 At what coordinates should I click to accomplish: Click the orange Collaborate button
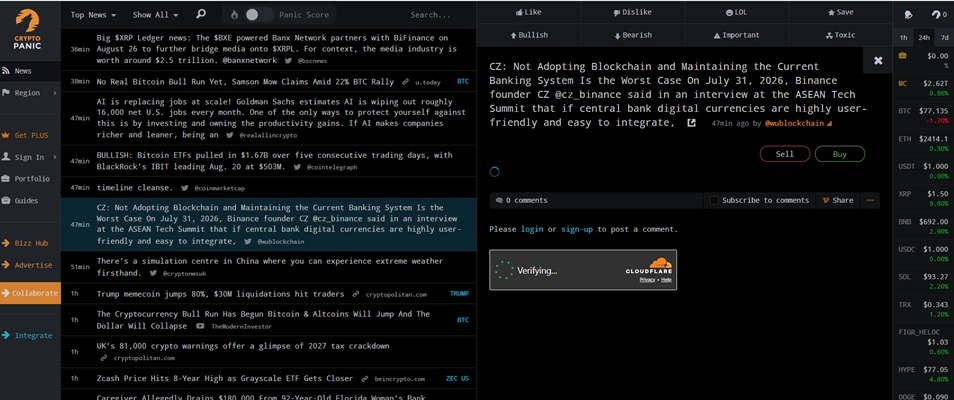click(x=30, y=293)
